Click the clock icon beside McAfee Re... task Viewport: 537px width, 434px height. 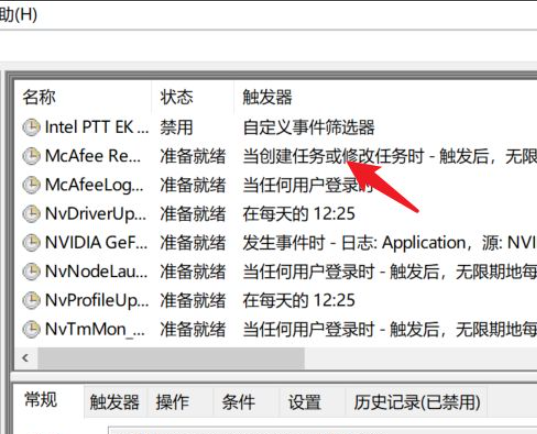pos(31,156)
